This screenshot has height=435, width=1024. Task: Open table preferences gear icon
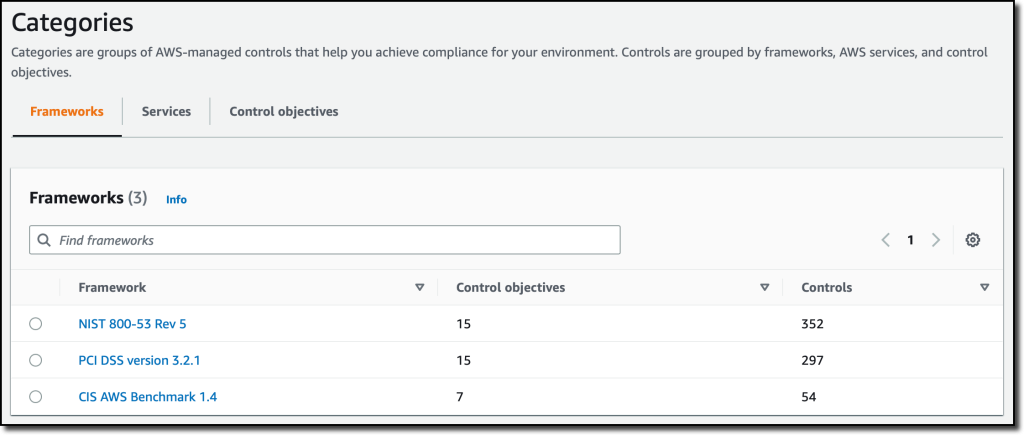pos(973,240)
